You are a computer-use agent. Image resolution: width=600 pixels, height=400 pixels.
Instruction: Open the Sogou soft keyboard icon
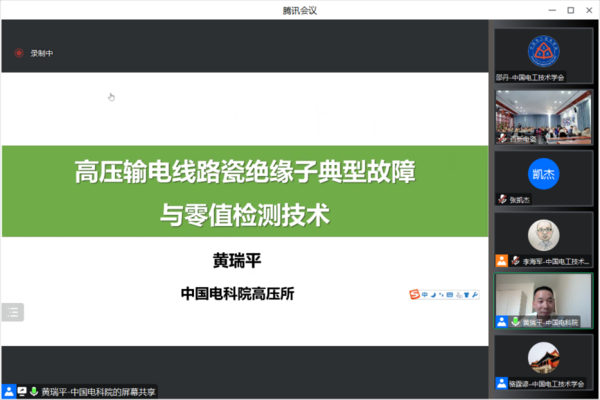click(x=450, y=294)
